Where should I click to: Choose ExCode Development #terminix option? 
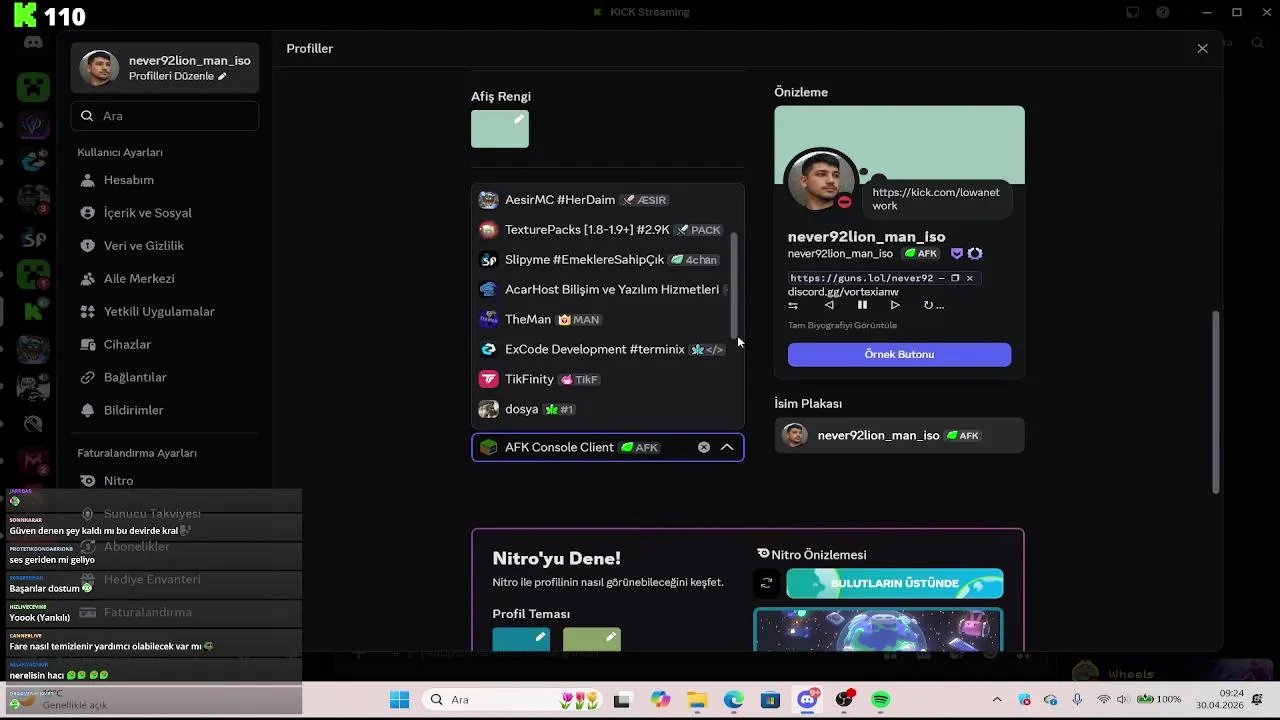click(x=608, y=350)
